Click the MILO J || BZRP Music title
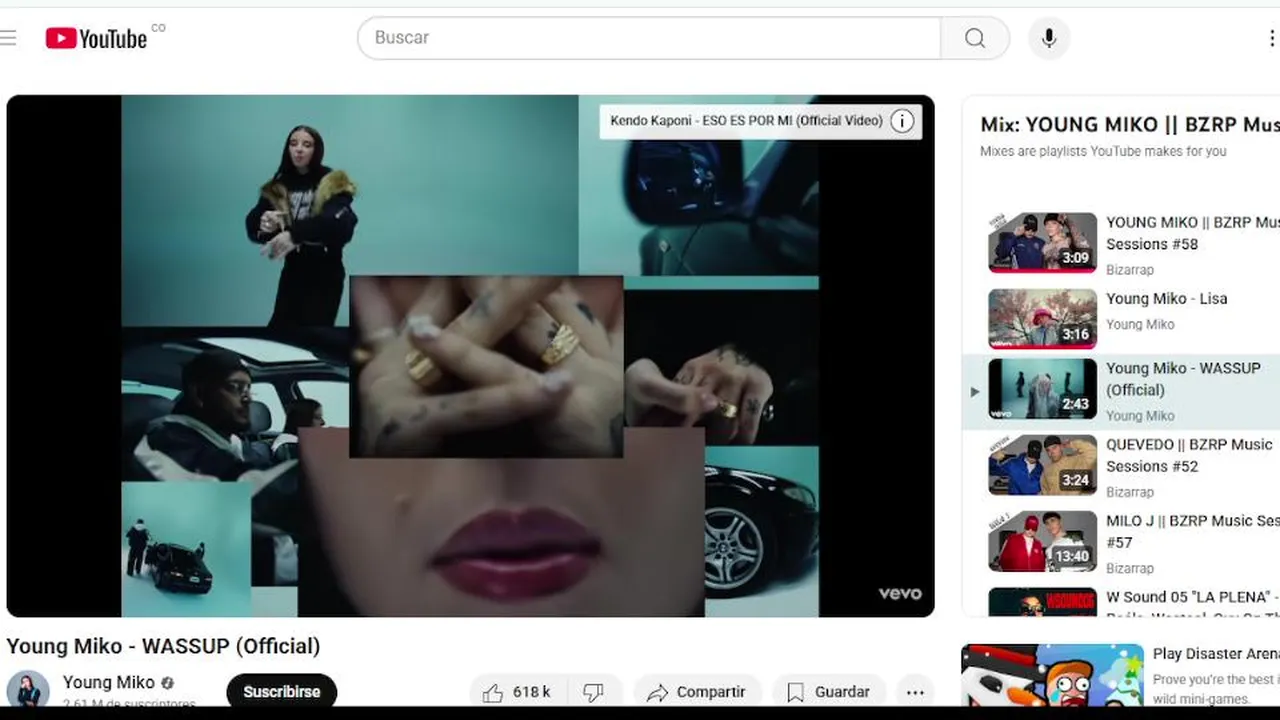The width and height of the screenshot is (1280, 720). 1193,531
